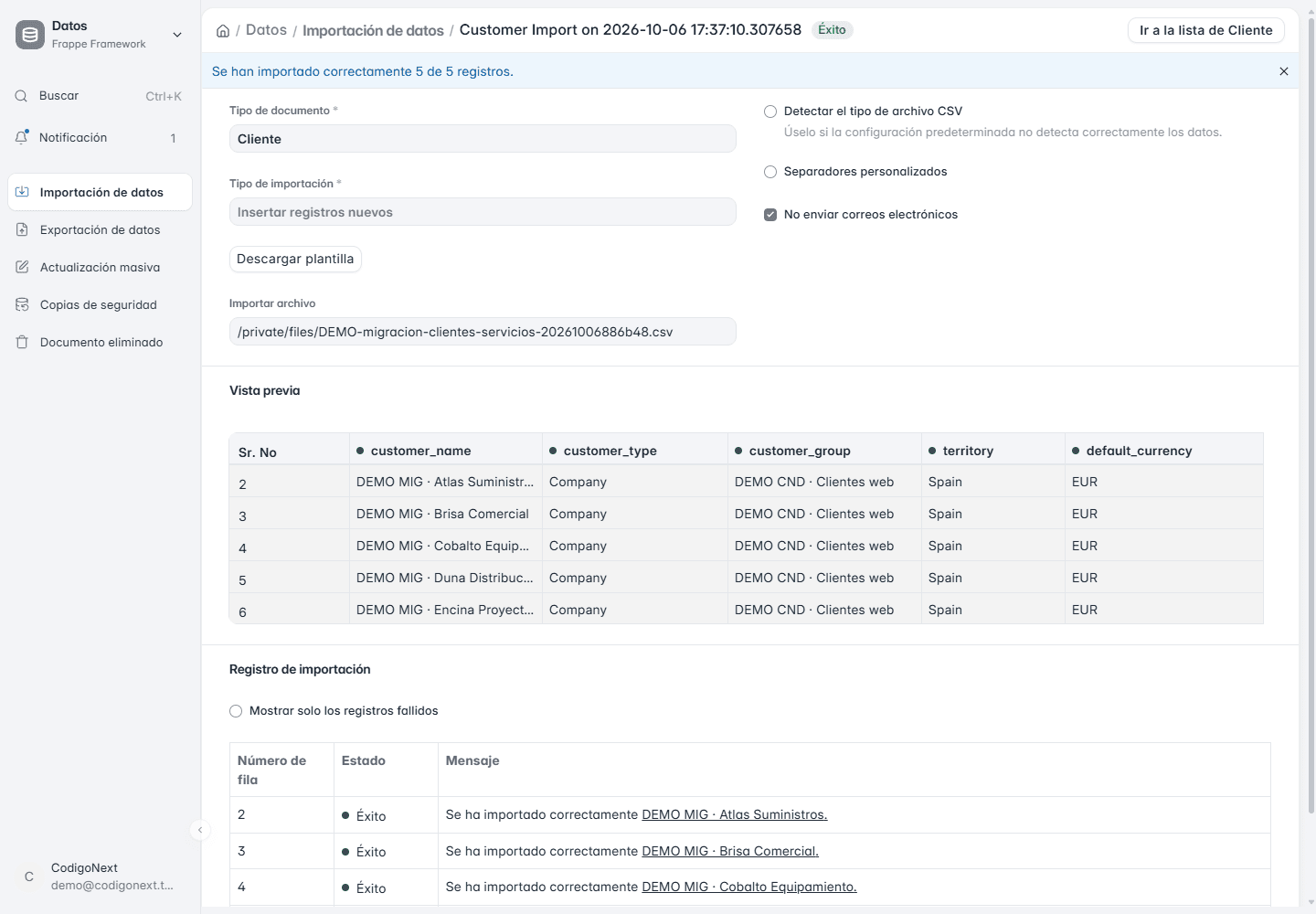
Task: Expand the Datos workspace switcher chevron
Action: [x=177, y=35]
